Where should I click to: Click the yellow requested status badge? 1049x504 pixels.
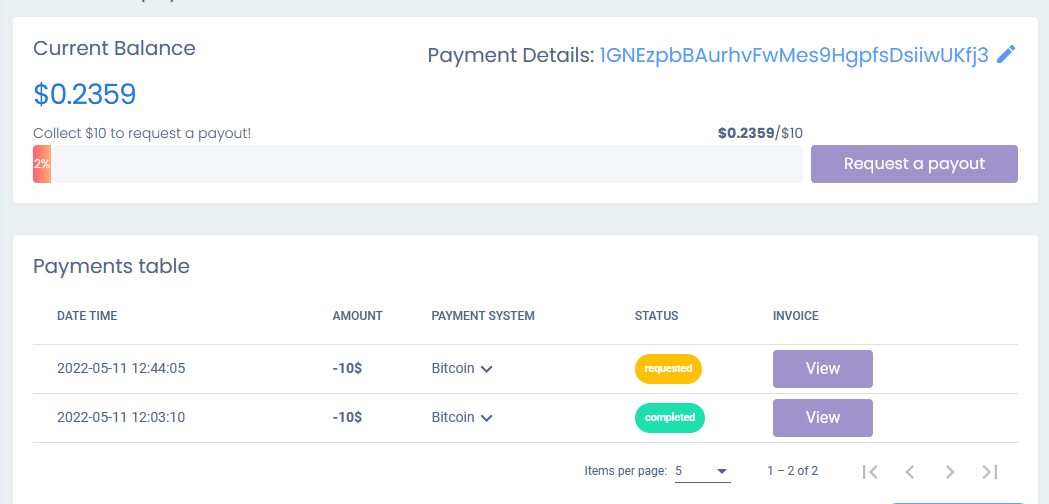668,369
